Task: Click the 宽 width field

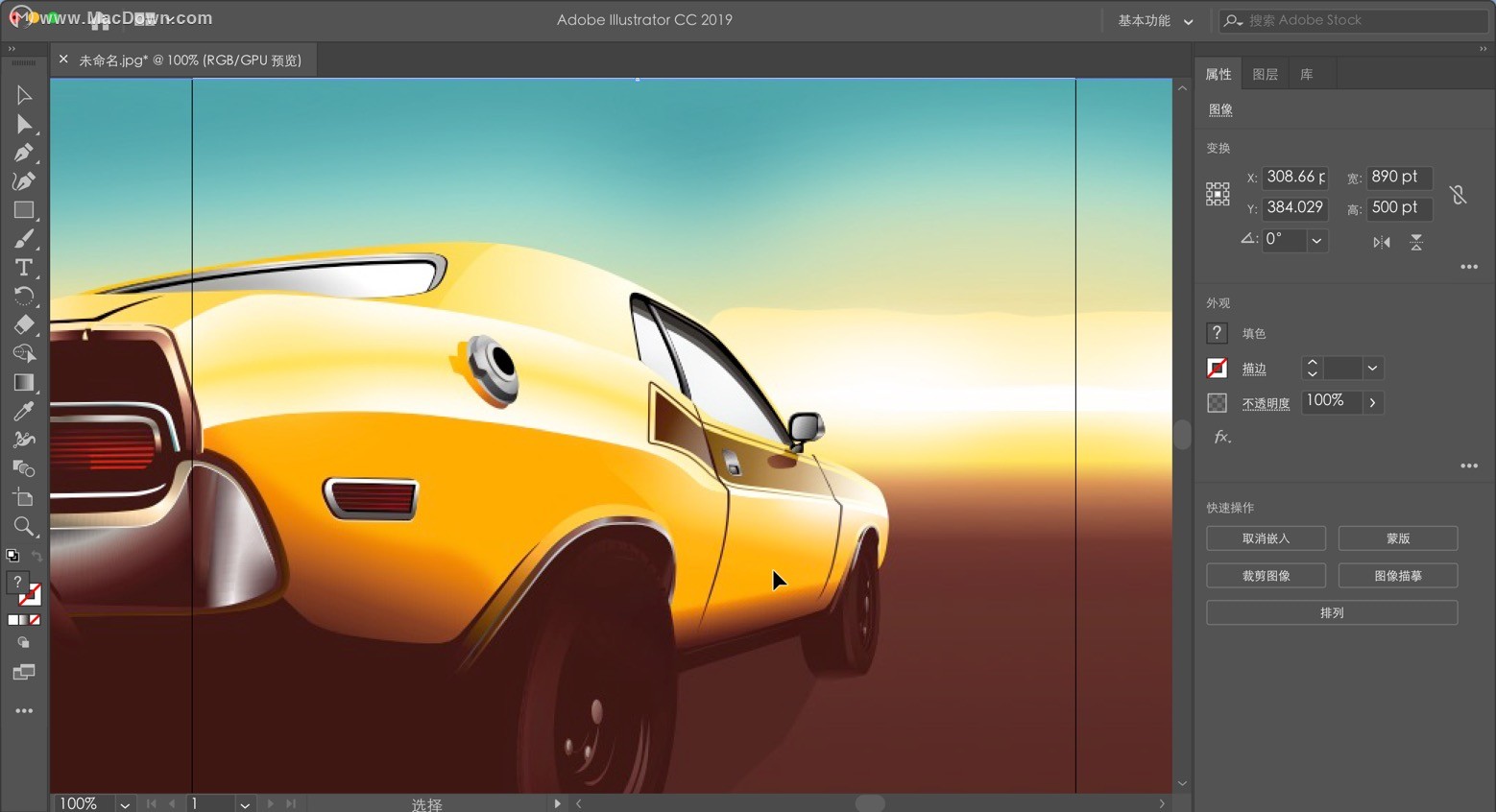Action: (1399, 177)
